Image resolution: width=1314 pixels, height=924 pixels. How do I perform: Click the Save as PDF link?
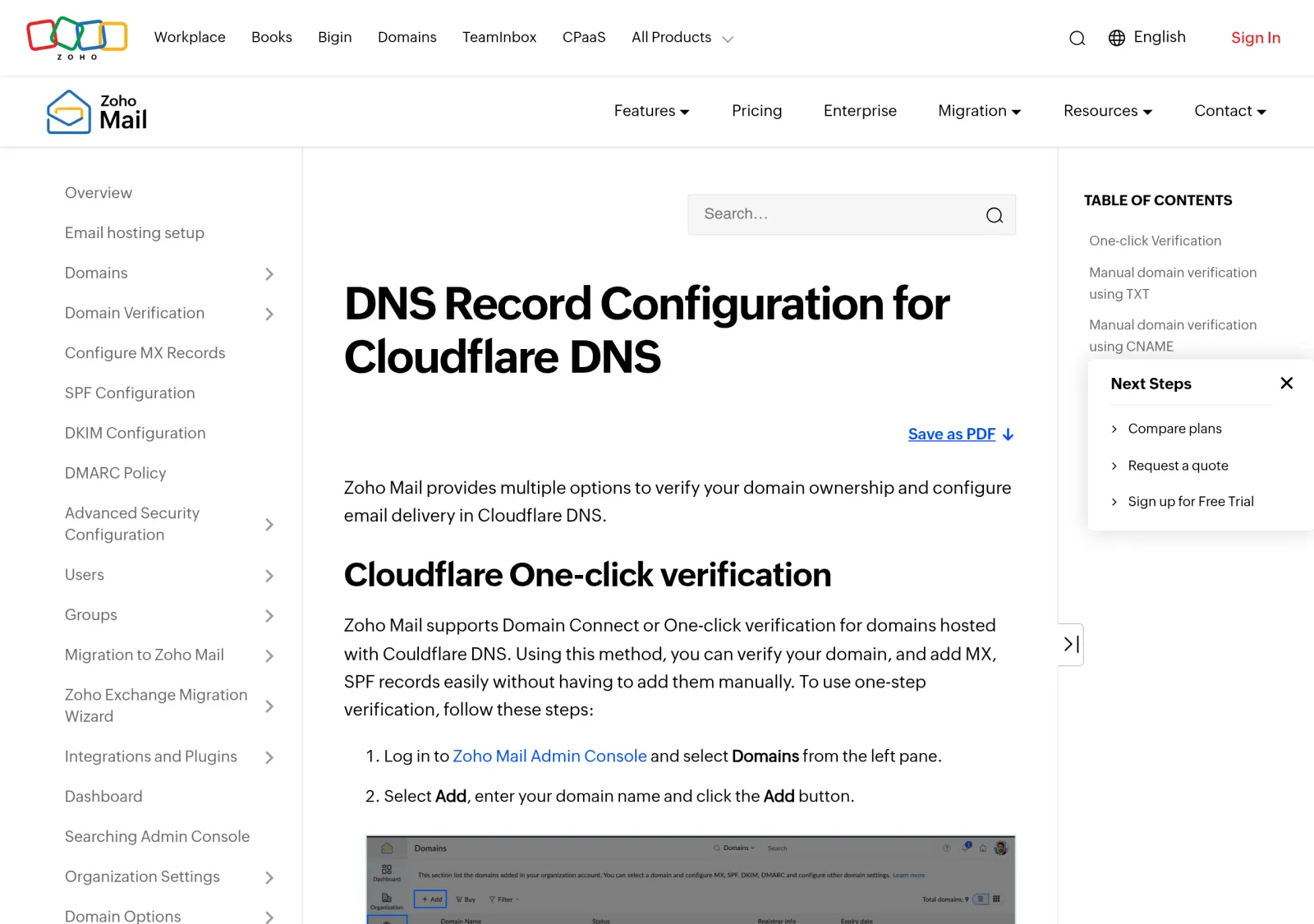(951, 434)
